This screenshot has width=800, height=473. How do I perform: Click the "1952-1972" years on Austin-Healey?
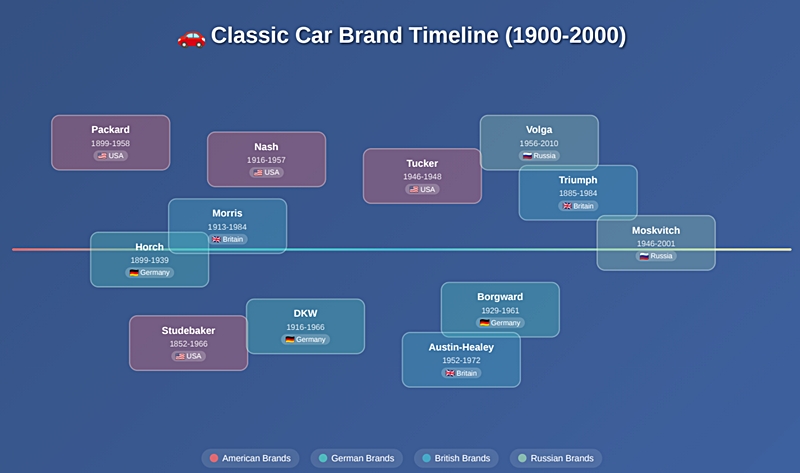pos(461,360)
